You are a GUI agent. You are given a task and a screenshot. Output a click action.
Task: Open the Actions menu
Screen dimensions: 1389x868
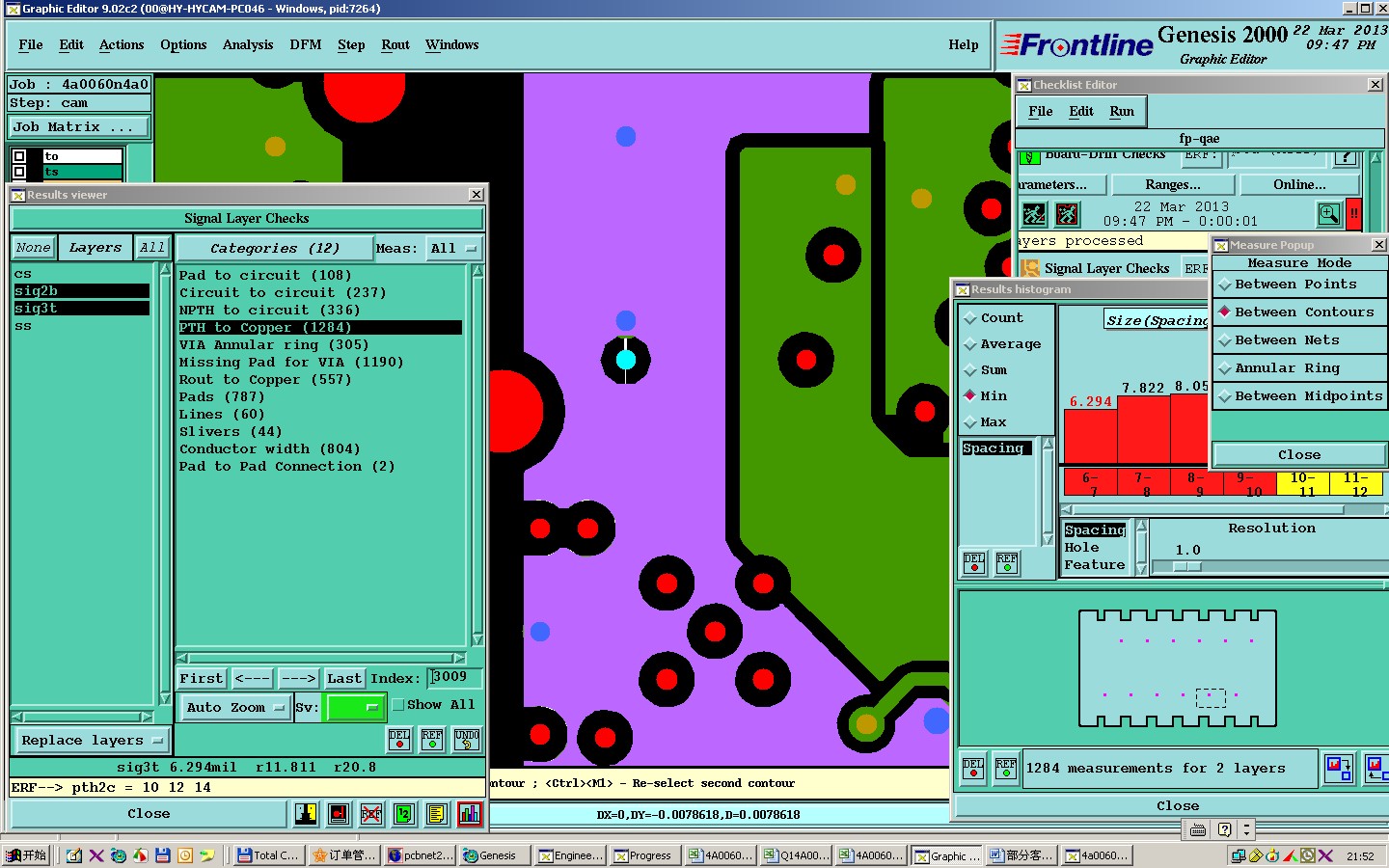[122, 45]
